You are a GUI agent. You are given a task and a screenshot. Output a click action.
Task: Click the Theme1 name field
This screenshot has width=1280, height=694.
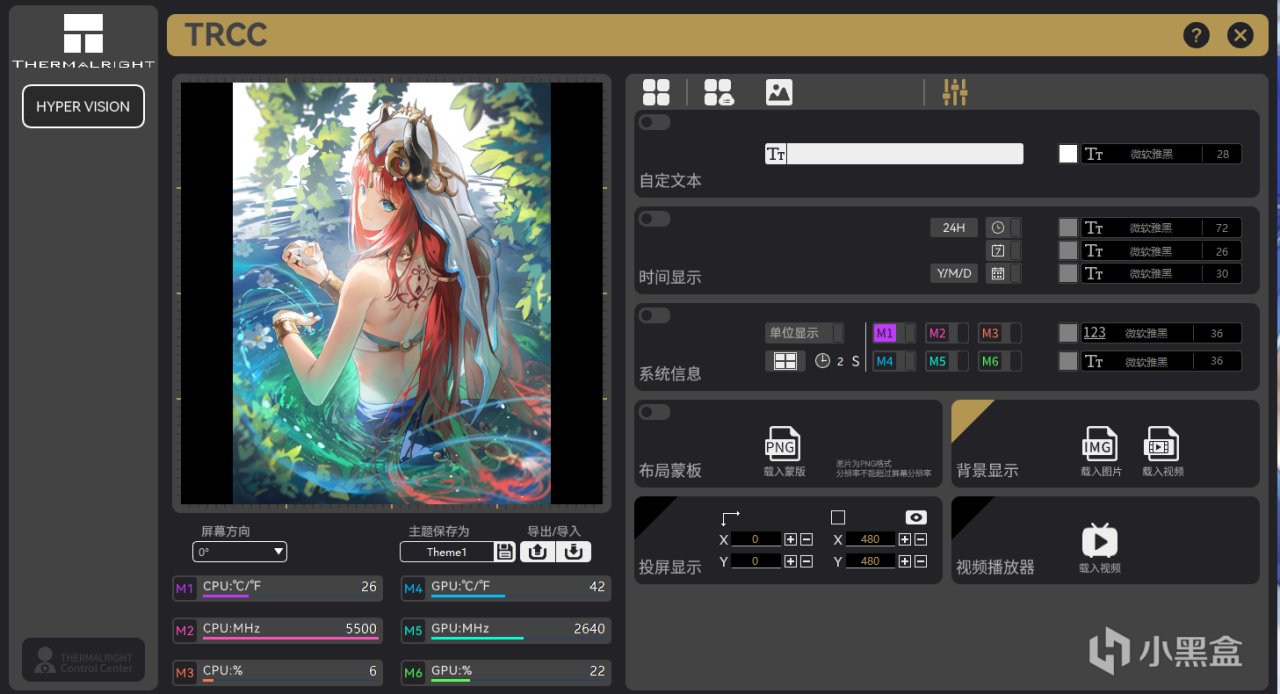click(x=447, y=552)
